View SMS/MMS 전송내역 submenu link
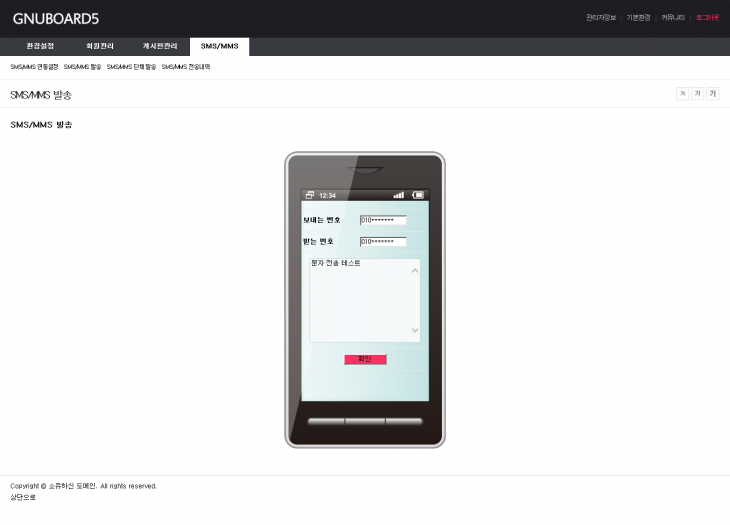 pyautogui.click(x=185, y=67)
